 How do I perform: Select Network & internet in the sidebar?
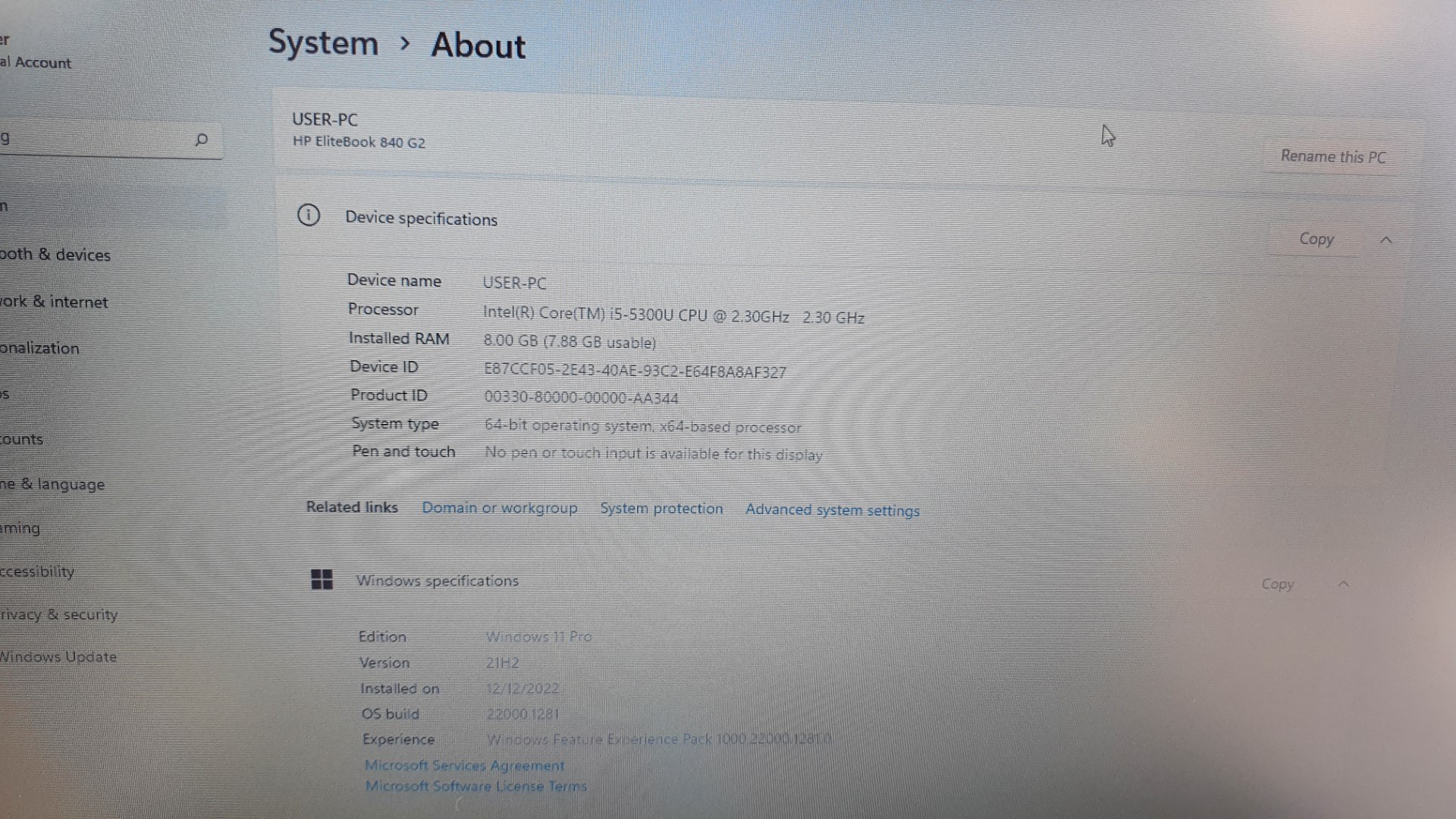[x=54, y=302]
